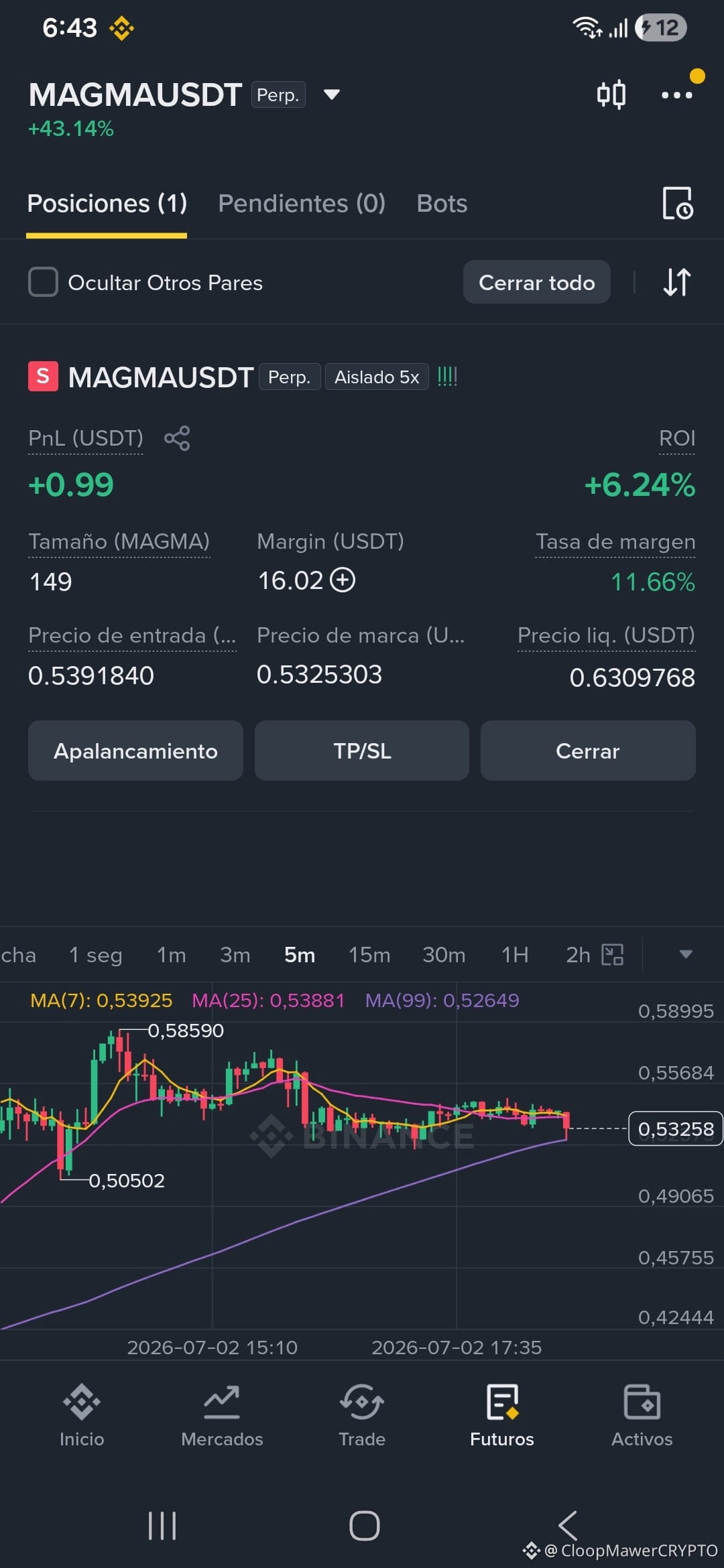Tap the Android back button
The height and width of the screenshot is (1568, 724).
[568, 1526]
